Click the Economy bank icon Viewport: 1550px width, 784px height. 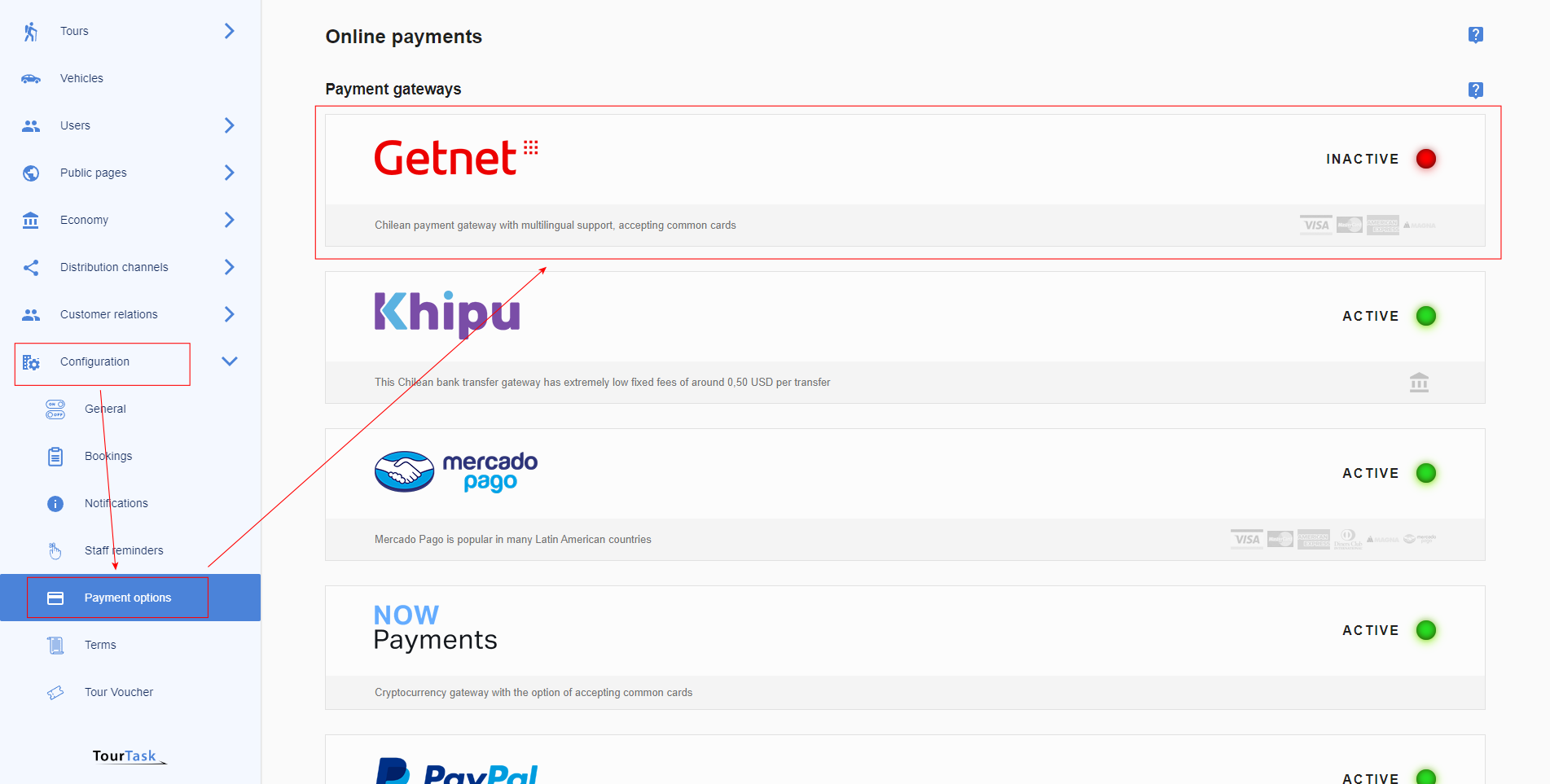tap(31, 220)
